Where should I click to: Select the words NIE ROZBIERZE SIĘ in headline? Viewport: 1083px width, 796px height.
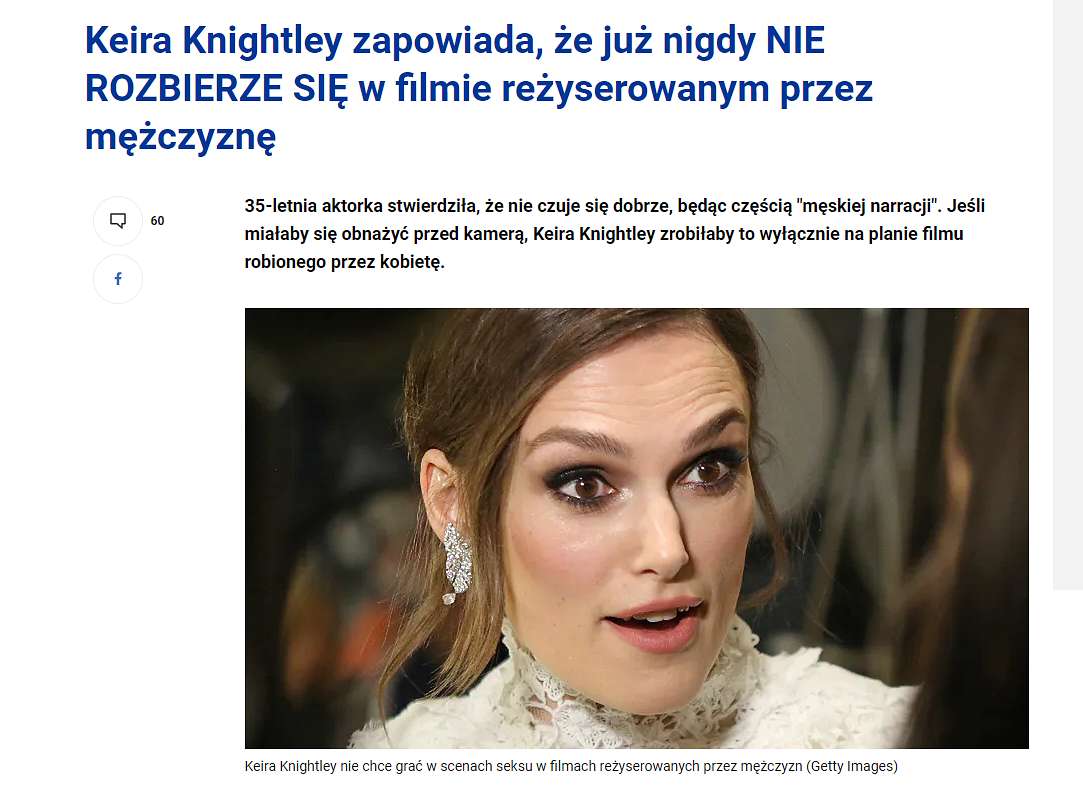[x=455, y=65]
